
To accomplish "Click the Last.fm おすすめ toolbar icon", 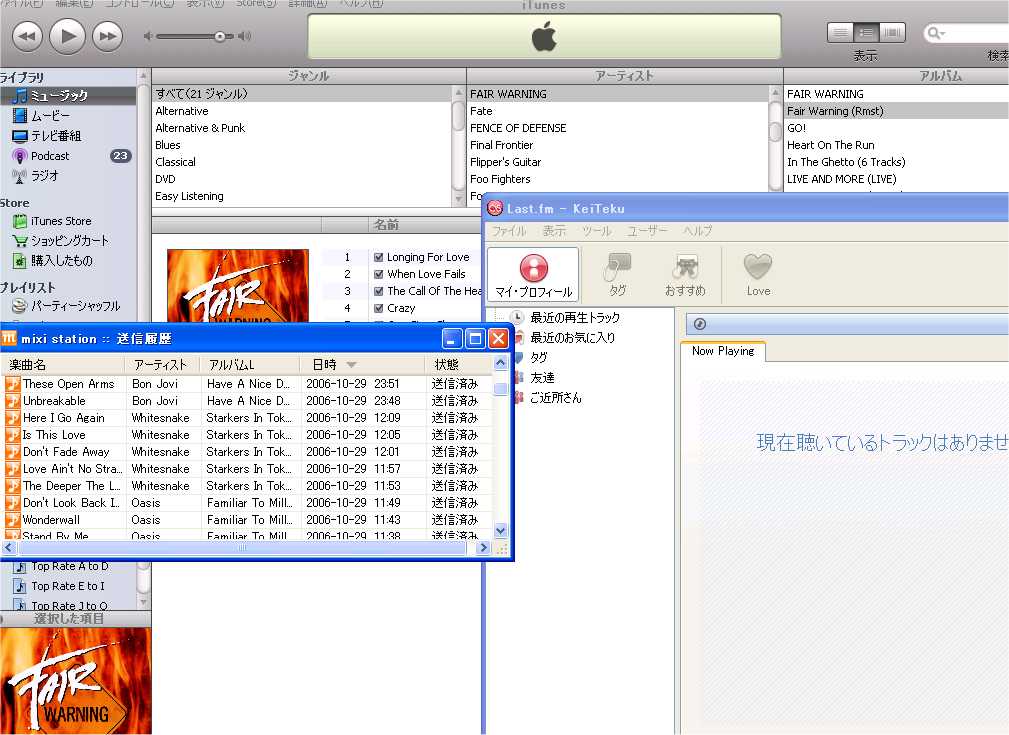I will [x=685, y=275].
